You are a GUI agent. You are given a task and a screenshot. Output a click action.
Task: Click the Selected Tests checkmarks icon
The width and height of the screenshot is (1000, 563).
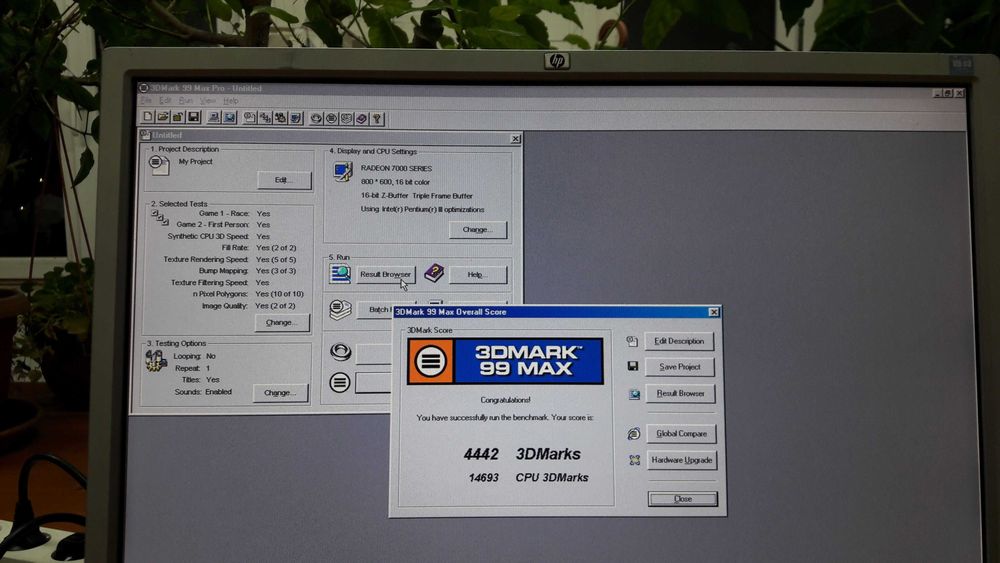tap(159, 217)
